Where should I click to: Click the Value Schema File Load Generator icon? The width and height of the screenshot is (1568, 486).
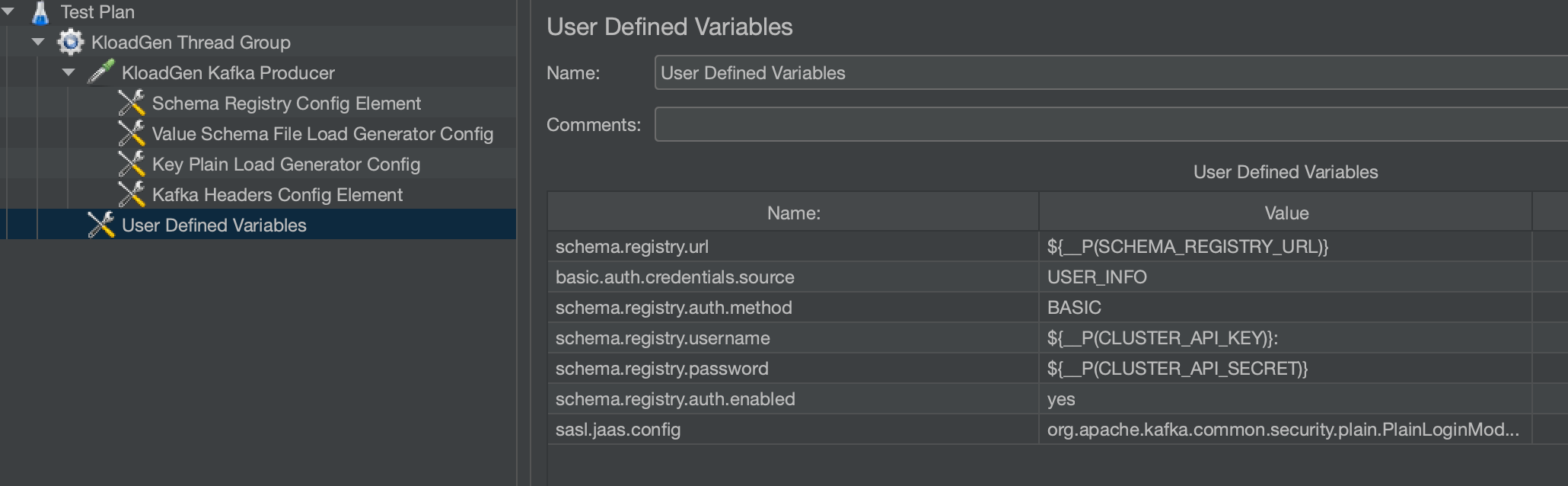(132, 133)
